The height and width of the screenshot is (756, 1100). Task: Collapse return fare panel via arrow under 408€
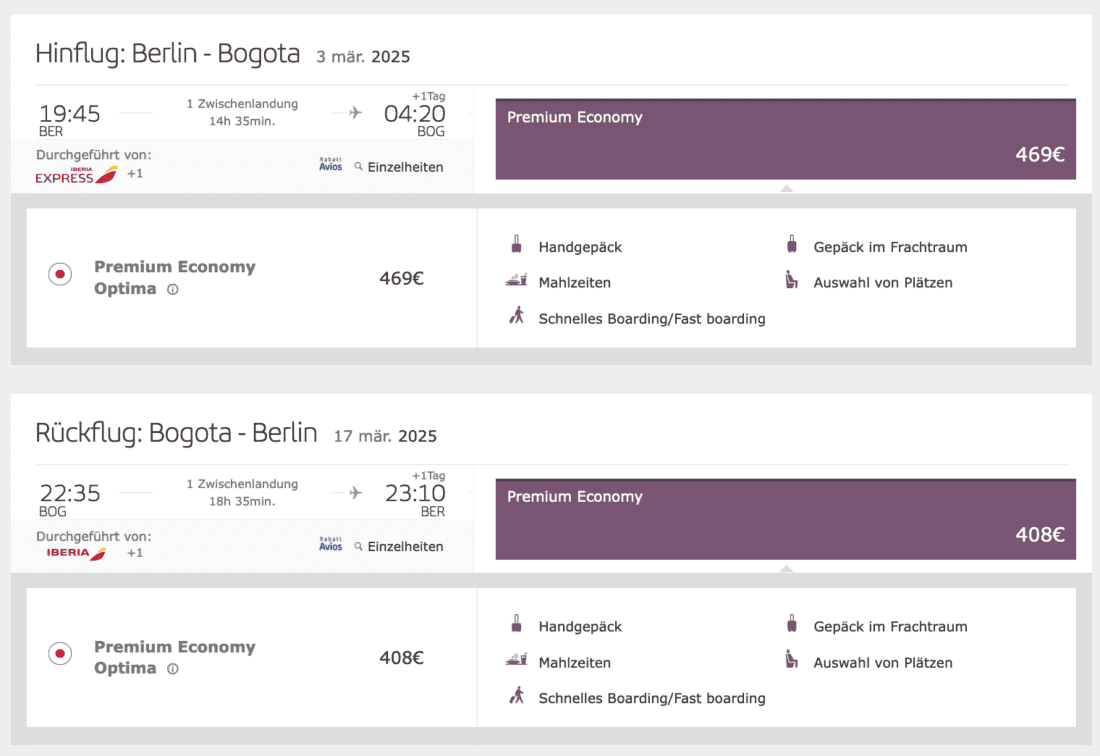[786, 568]
